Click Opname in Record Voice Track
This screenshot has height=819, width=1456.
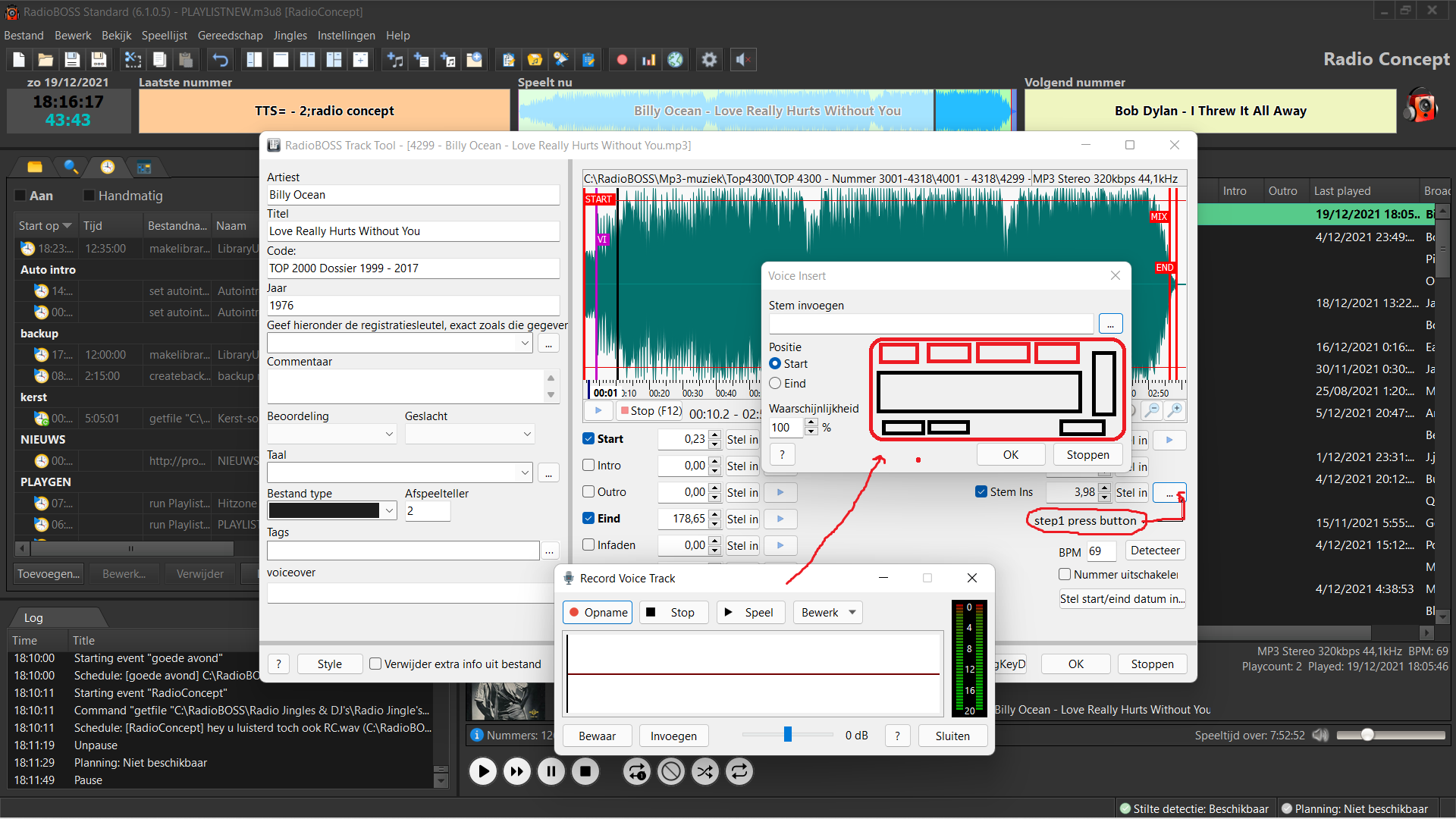coord(598,612)
